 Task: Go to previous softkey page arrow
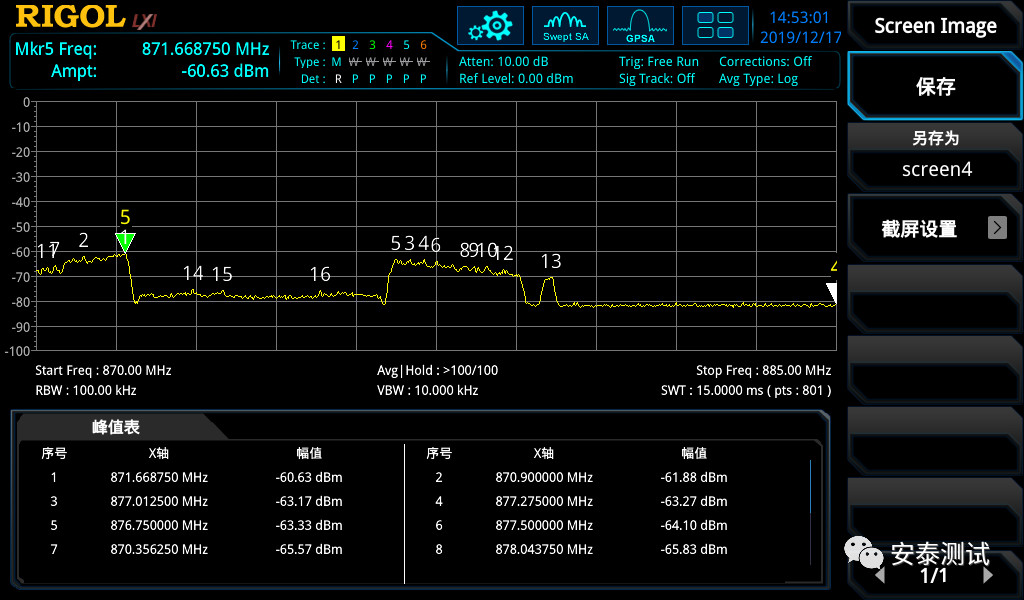coord(880,575)
